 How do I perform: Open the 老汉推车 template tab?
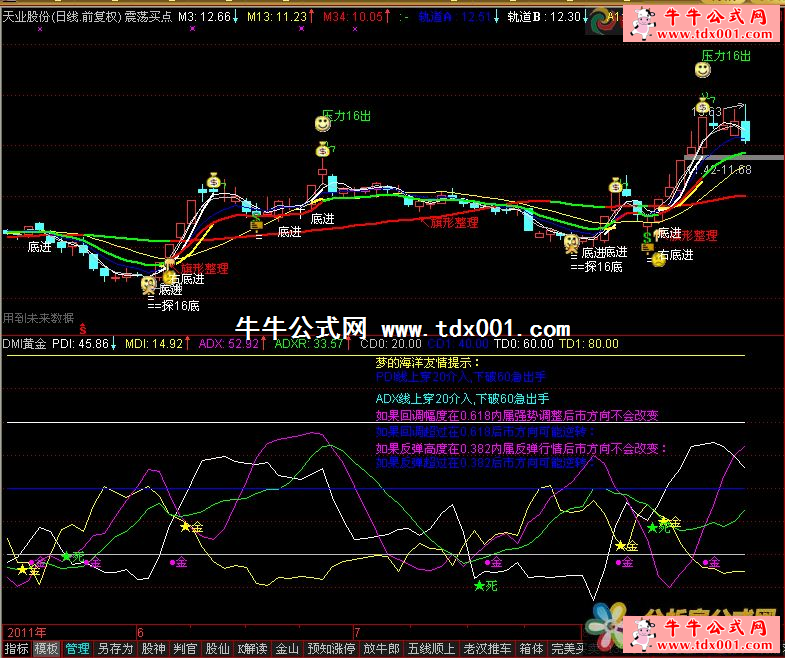487,648
